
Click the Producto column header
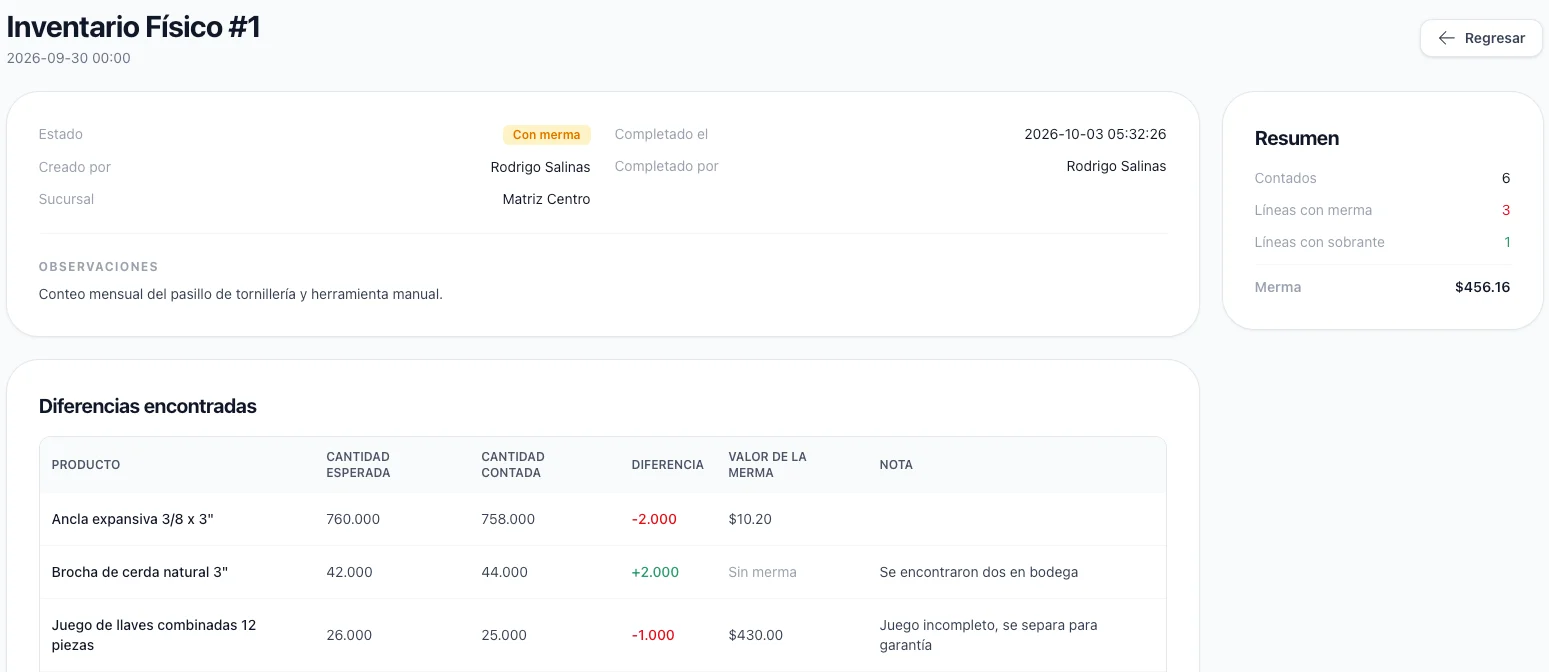[86, 465]
